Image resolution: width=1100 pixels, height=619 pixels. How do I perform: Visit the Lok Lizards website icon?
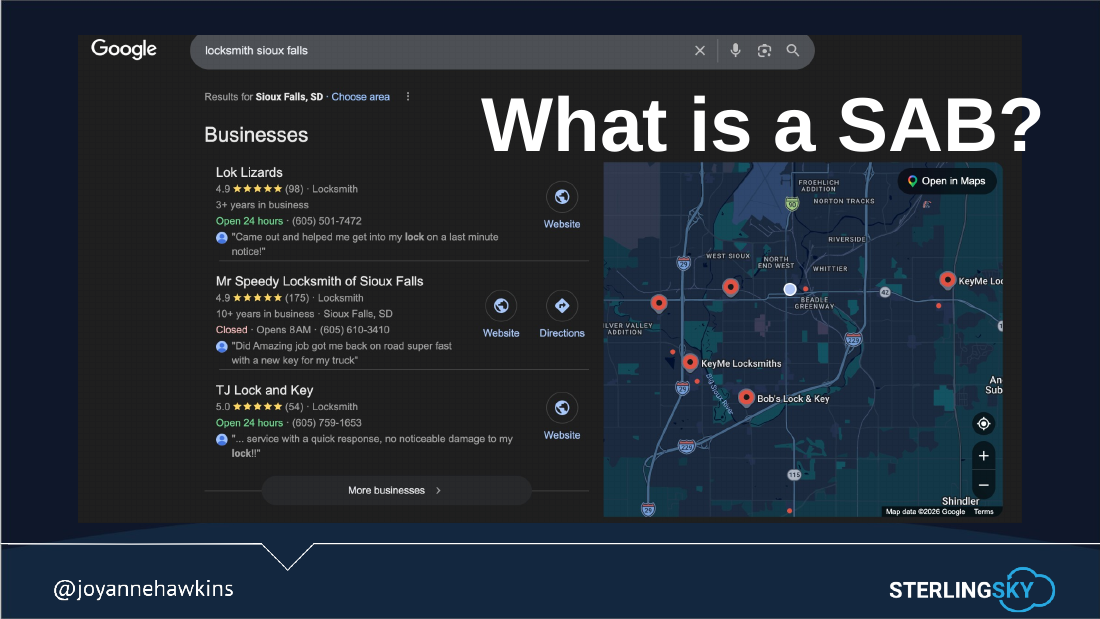point(562,197)
